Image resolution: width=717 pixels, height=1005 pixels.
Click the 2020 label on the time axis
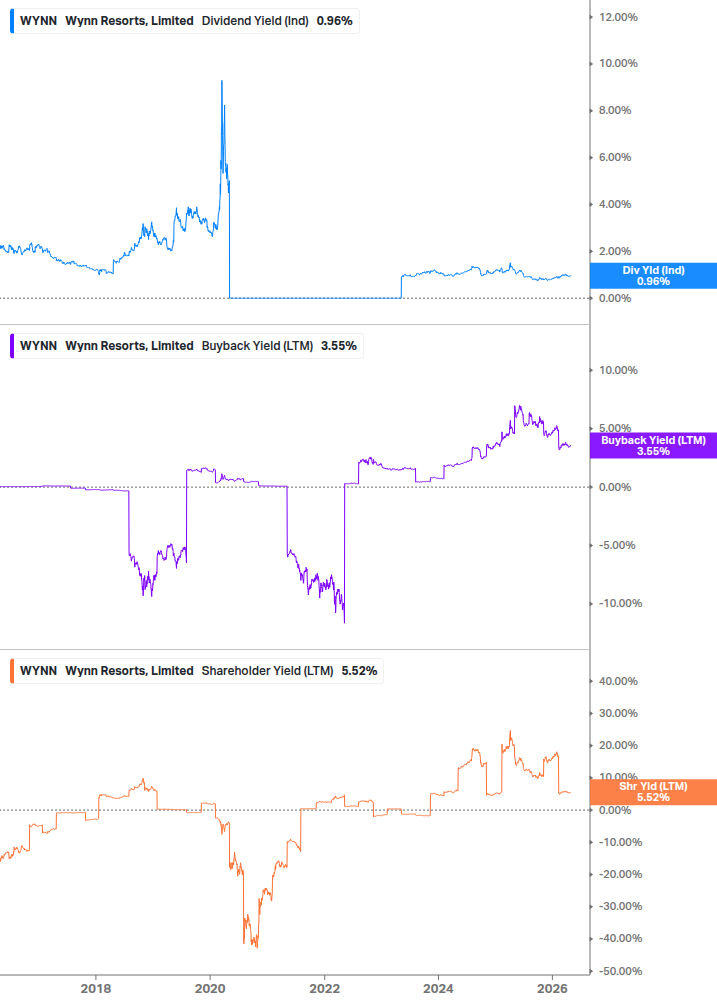(210, 988)
